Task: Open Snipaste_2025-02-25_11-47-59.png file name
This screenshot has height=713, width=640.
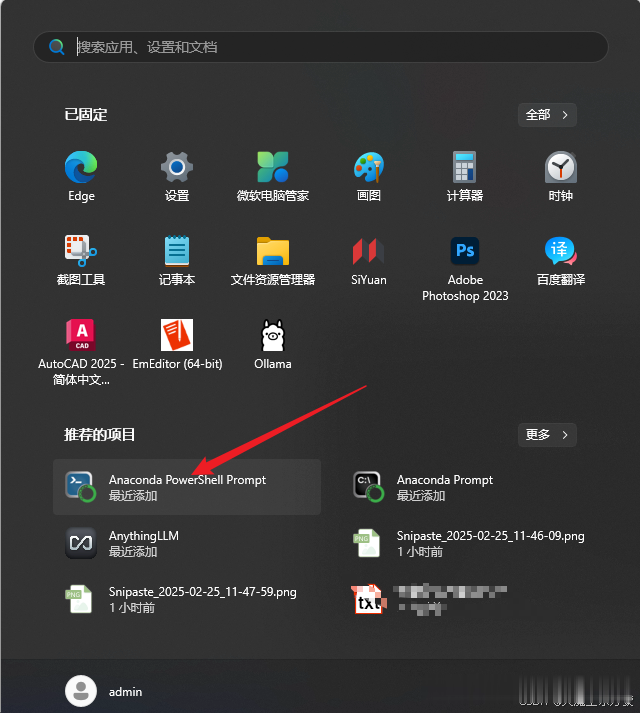Action: coord(203,592)
